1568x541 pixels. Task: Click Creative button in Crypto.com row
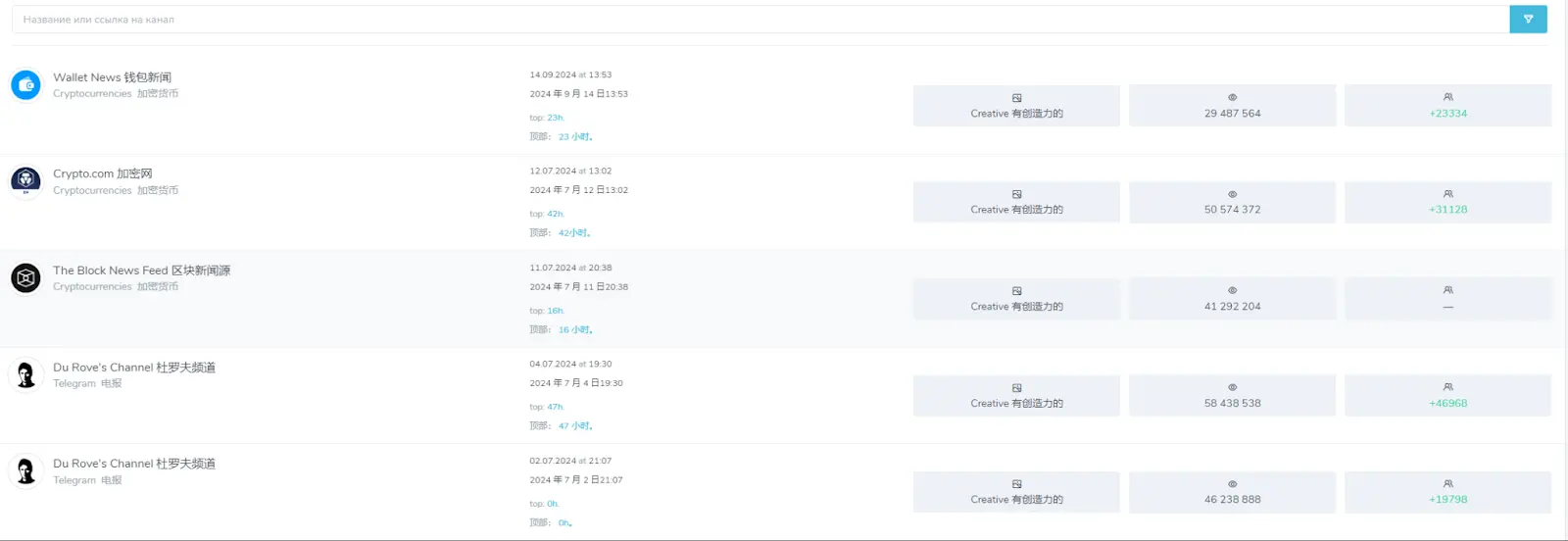1016,202
